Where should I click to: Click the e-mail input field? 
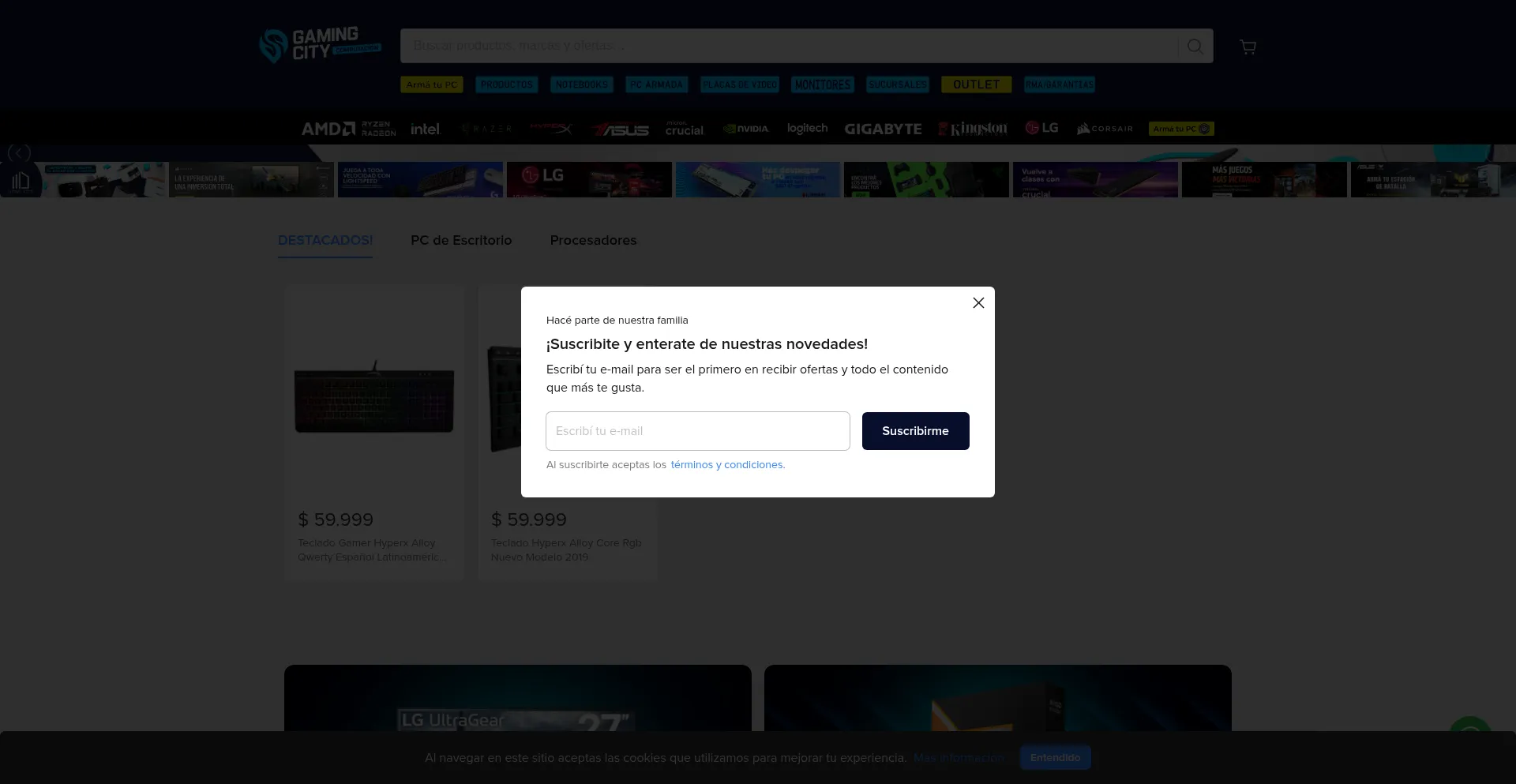[698, 431]
